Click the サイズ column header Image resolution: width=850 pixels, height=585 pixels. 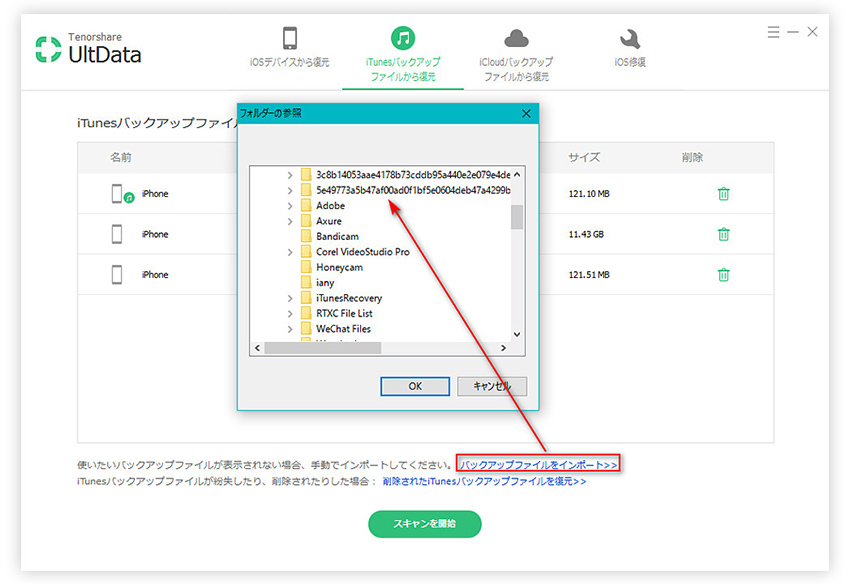tap(584, 158)
